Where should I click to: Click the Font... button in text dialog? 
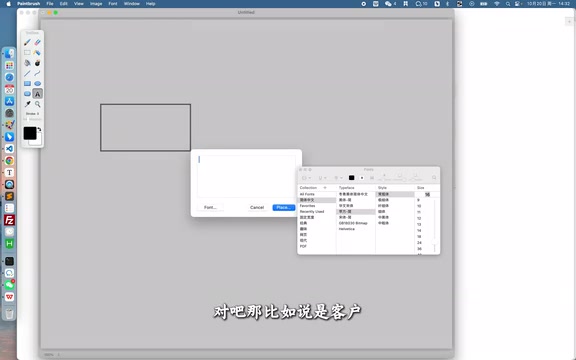point(210,208)
